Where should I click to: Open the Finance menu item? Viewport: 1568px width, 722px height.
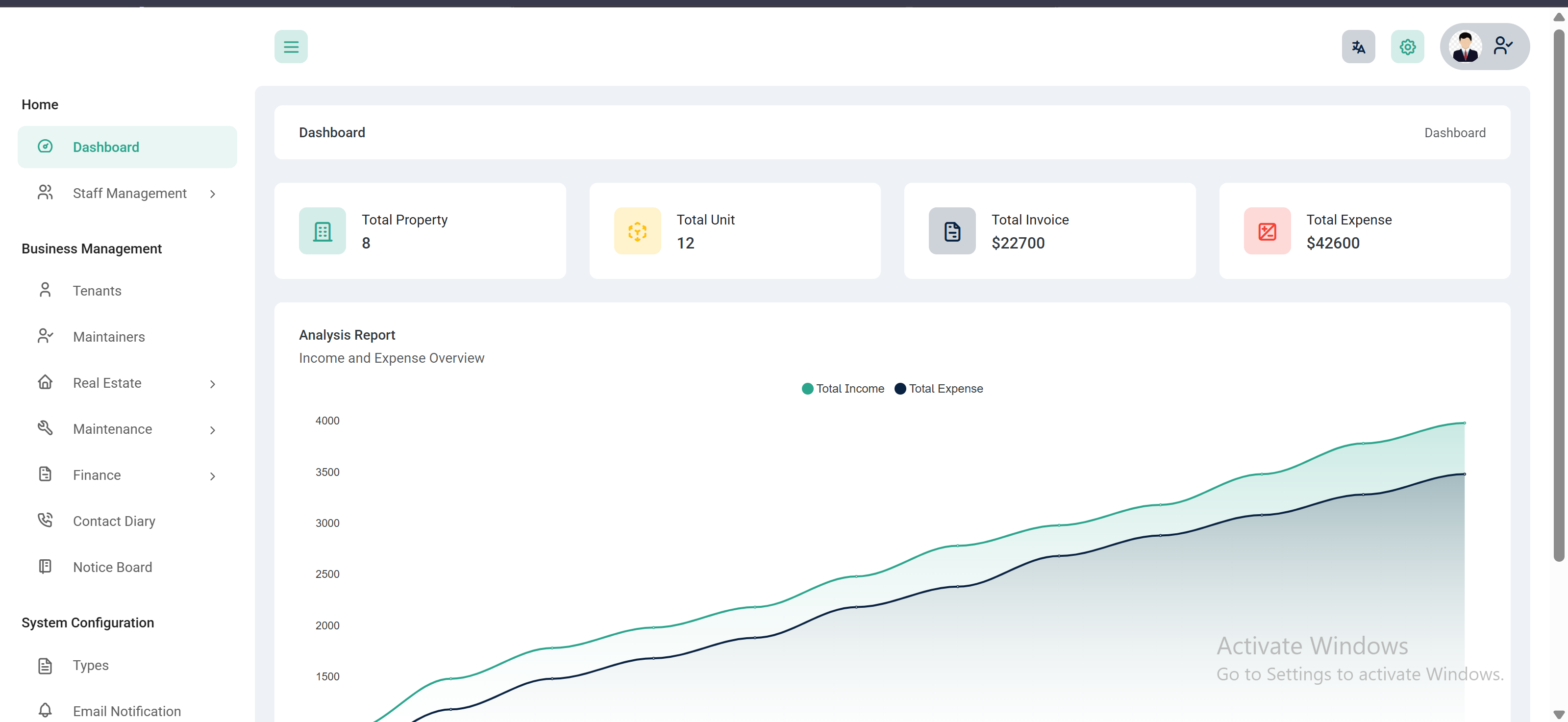[x=127, y=475]
